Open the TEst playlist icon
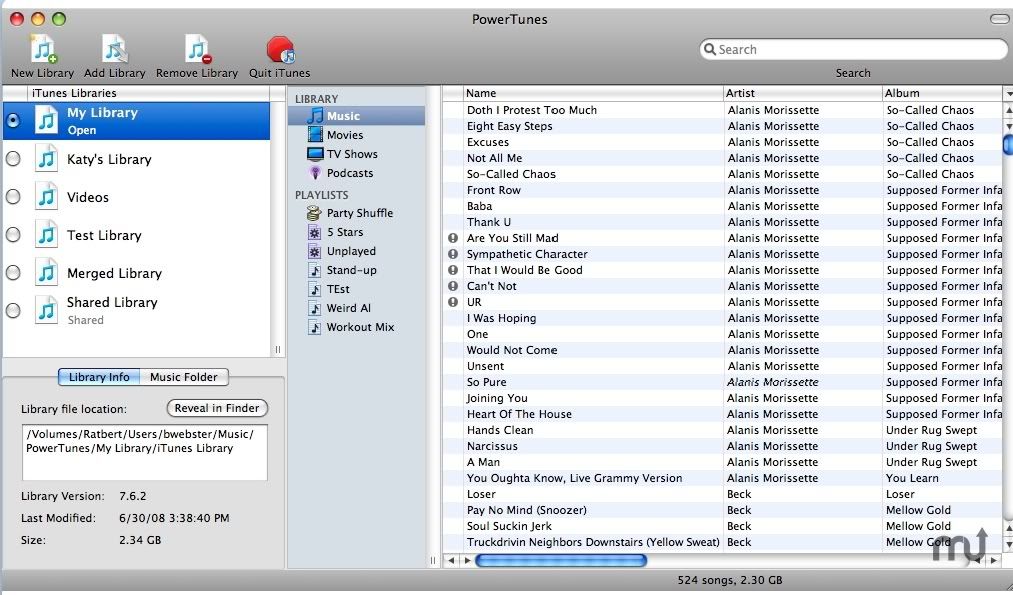The height and width of the screenshot is (595, 1013). 314,289
